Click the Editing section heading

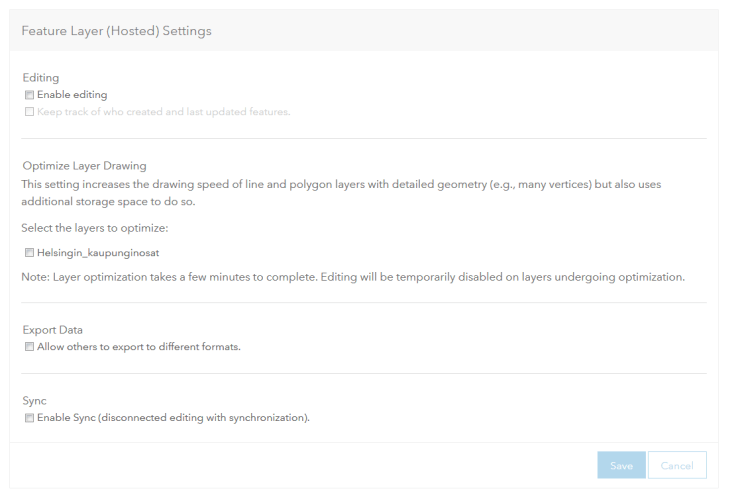[40, 78]
